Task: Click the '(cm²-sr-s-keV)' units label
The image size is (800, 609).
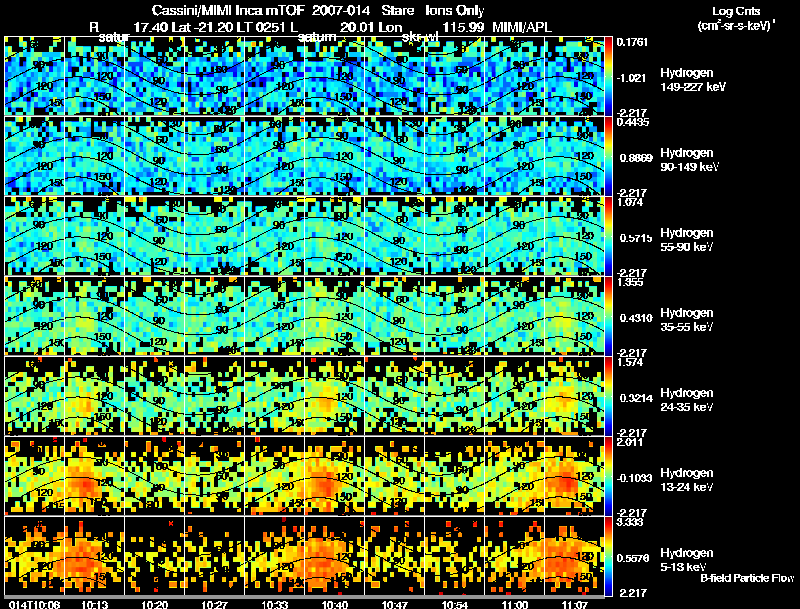Action: click(x=734, y=26)
